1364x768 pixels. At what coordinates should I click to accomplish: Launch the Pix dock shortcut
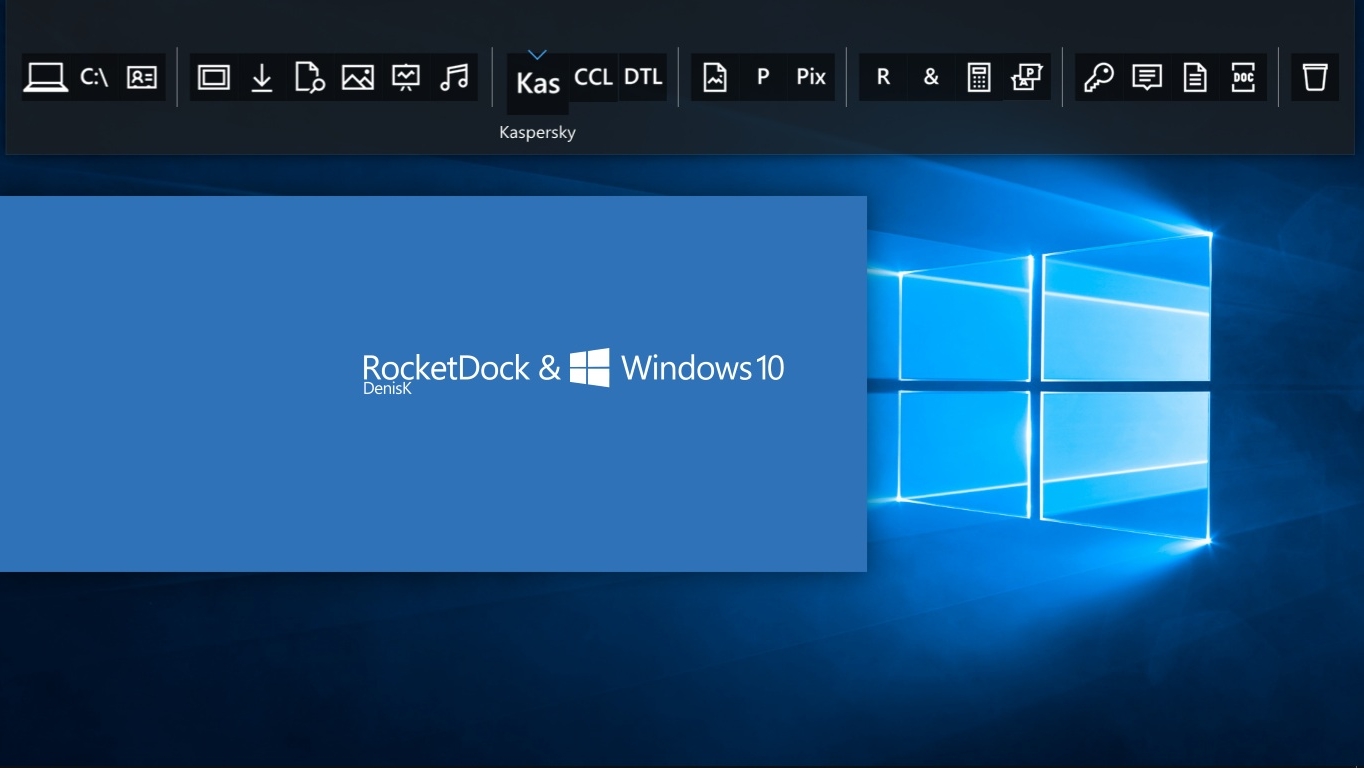[x=811, y=77]
